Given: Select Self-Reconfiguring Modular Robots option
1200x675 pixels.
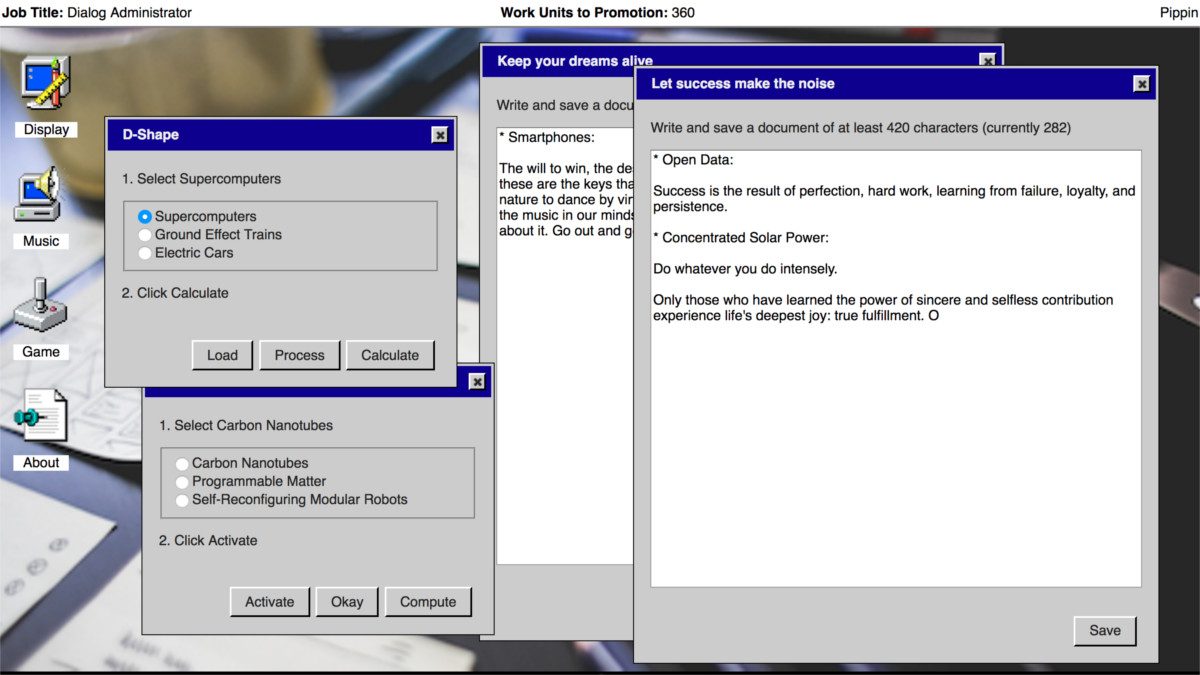Looking at the screenshot, I should tap(182, 499).
